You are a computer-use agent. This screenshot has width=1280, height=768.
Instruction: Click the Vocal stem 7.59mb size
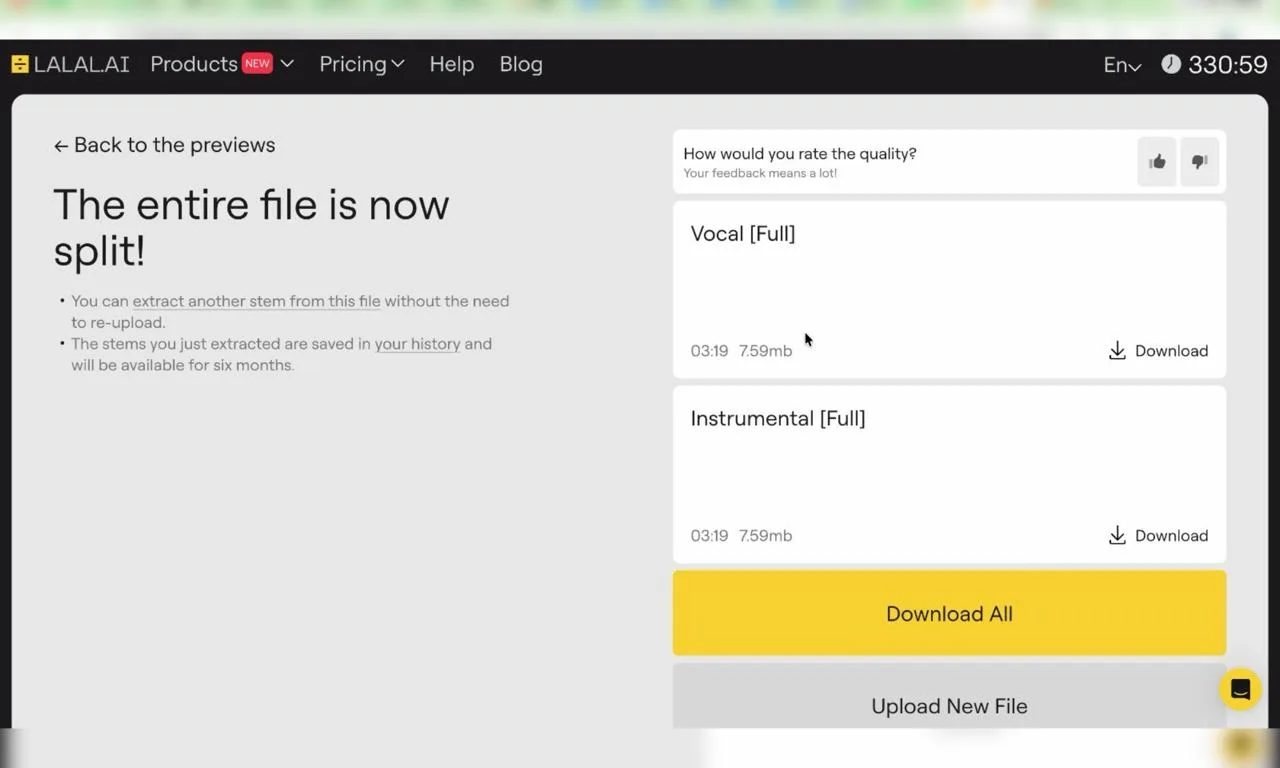(x=766, y=351)
